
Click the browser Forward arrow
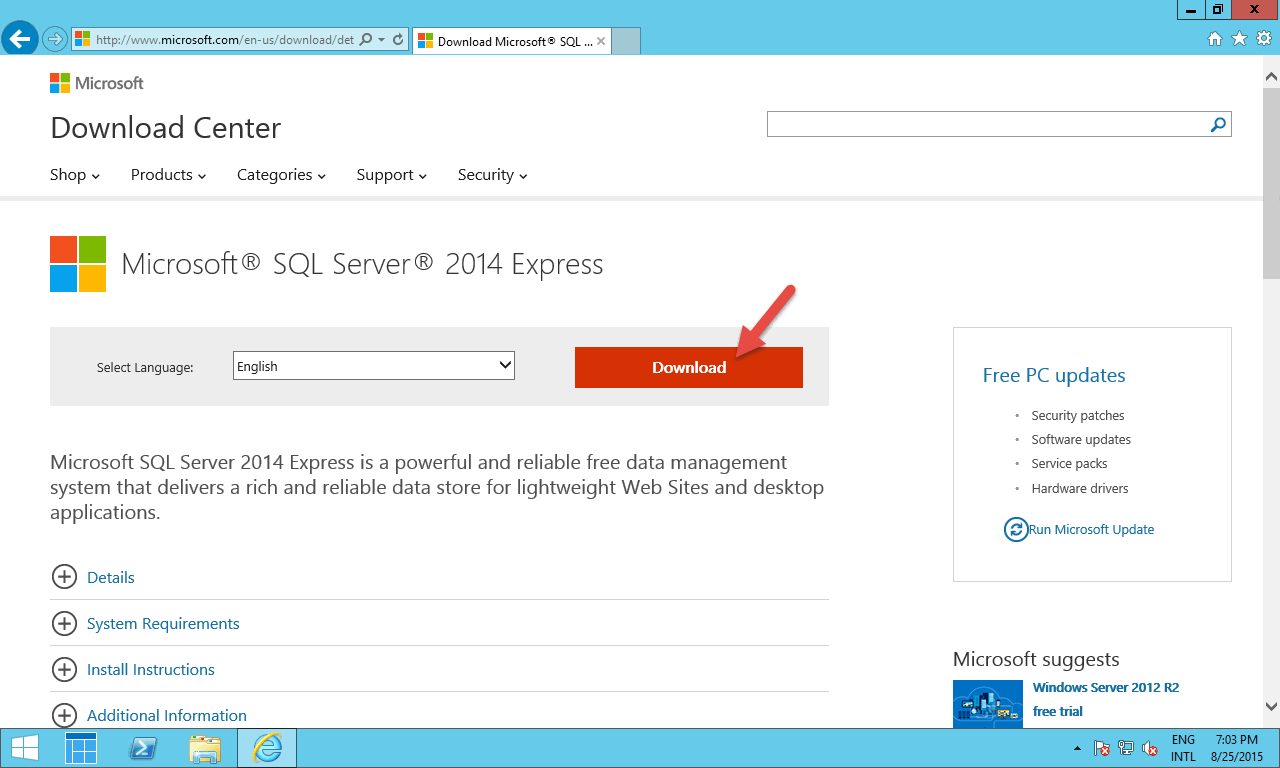click(x=54, y=40)
